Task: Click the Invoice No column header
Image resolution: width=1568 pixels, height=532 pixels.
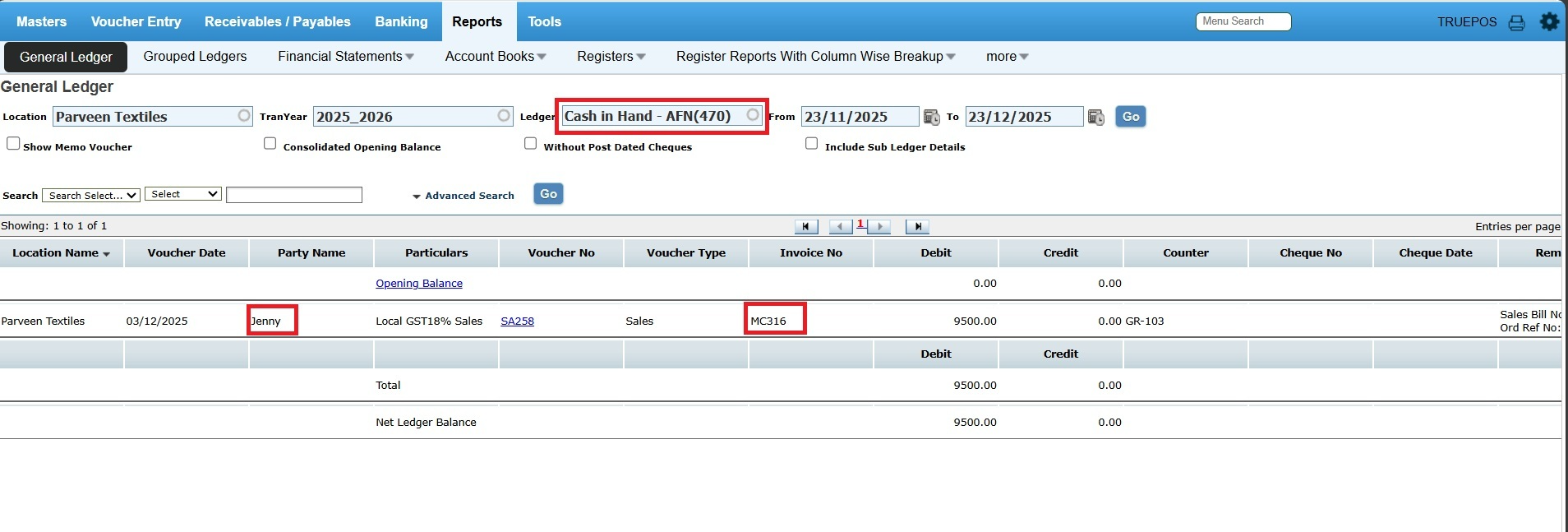Action: pos(811,253)
